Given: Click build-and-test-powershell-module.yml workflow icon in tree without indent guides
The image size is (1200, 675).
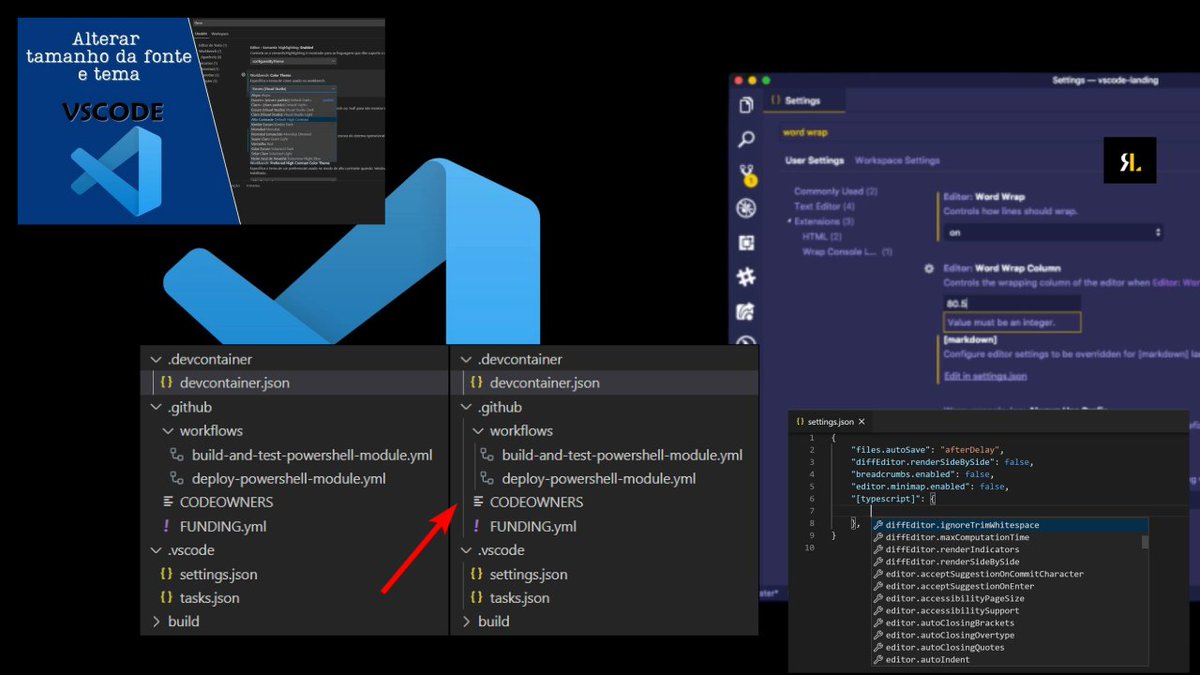Looking at the screenshot, I should coord(178,455).
